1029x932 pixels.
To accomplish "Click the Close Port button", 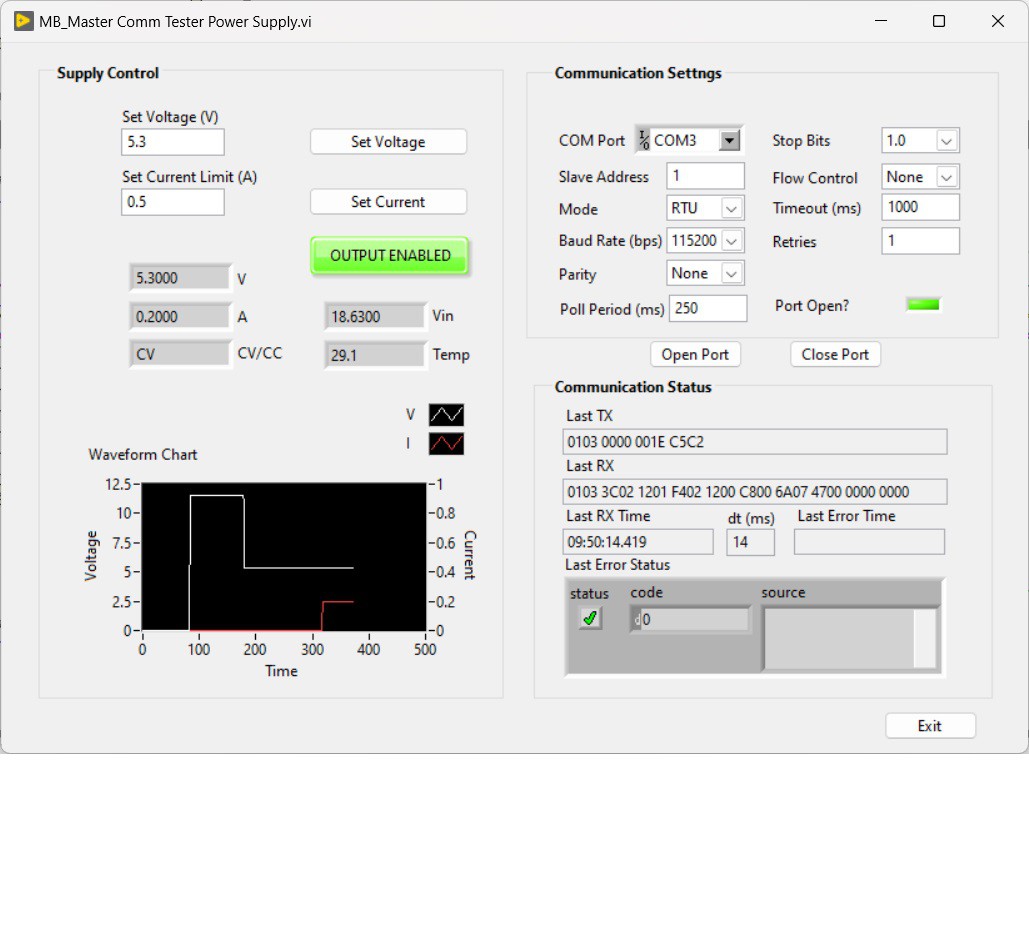I will pos(835,355).
